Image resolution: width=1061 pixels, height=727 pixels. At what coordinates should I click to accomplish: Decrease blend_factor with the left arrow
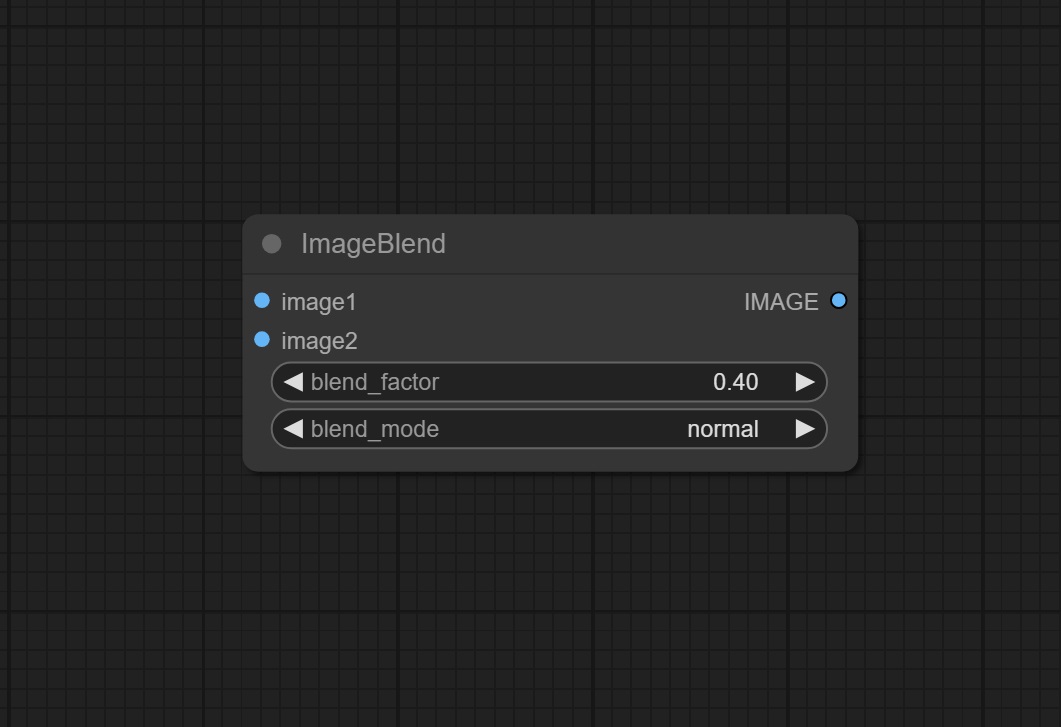pyautogui.click(x=293, y=382)
